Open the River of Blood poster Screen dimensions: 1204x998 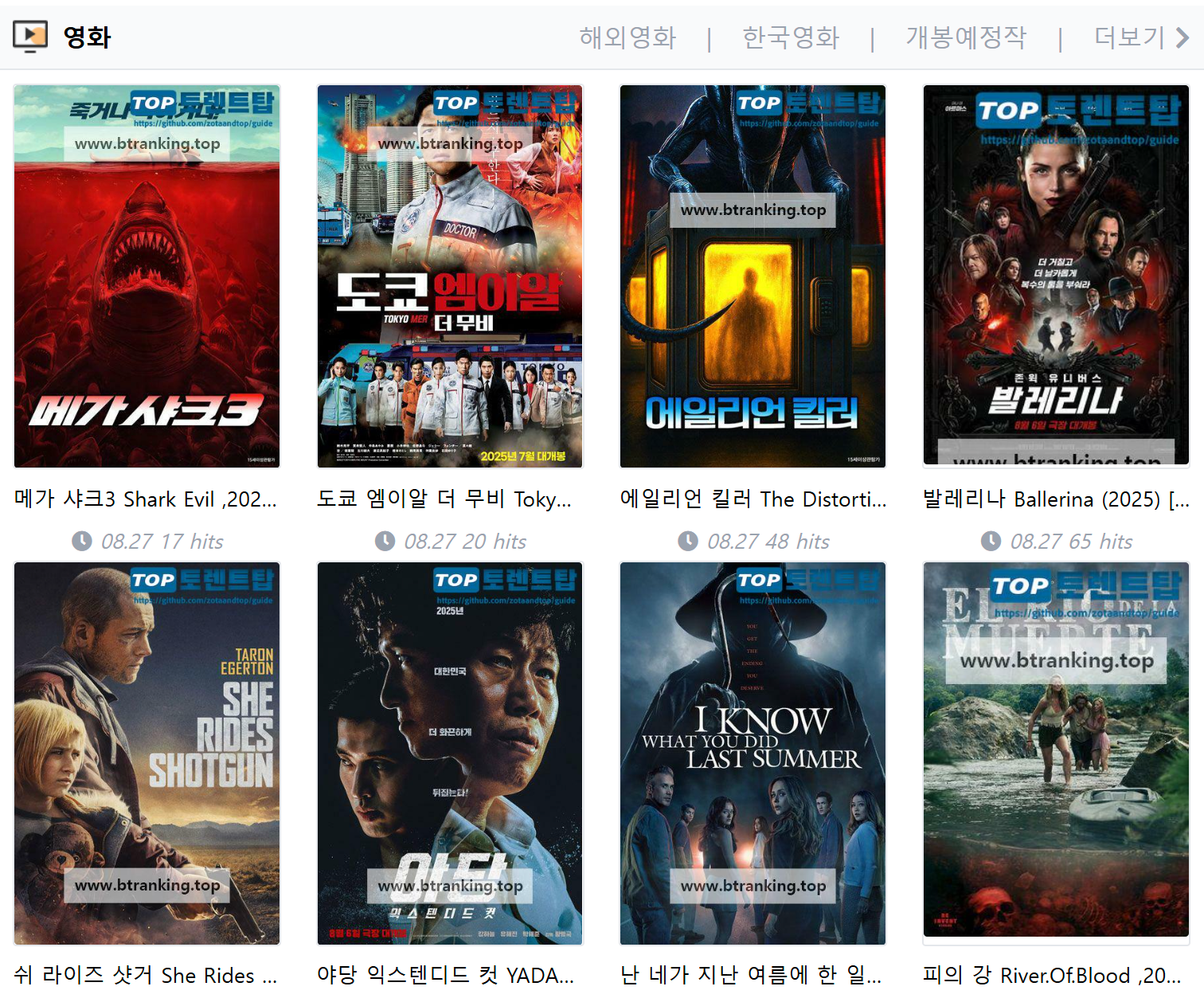coord(1056,753)
